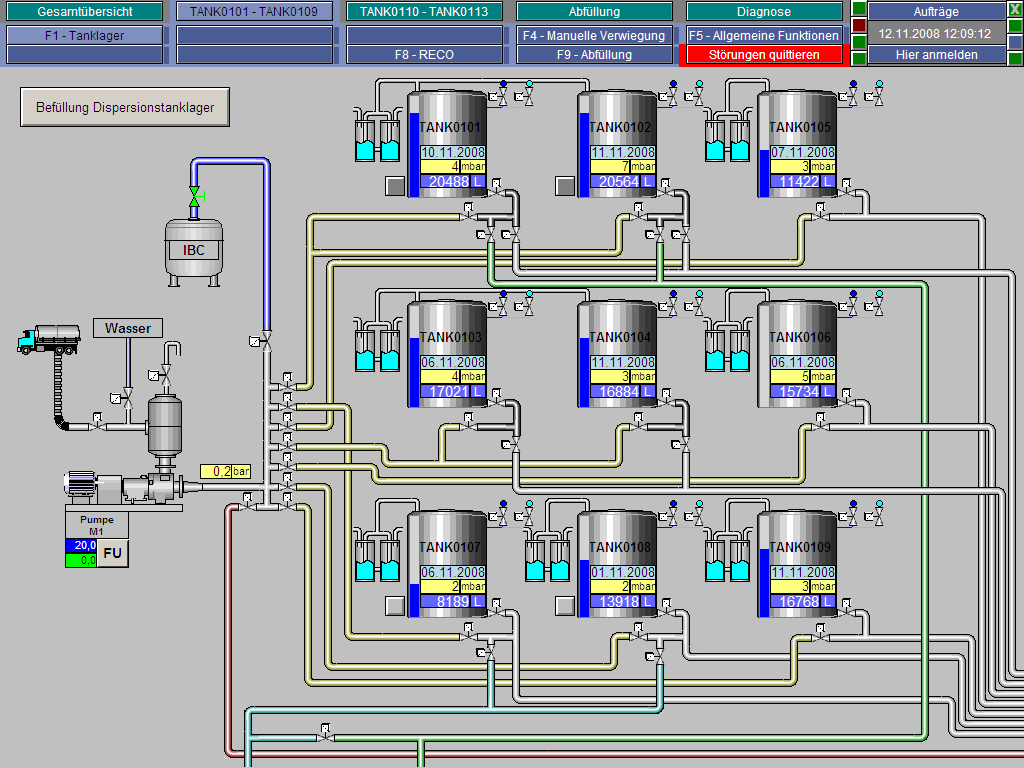
Task: Click the Befüllung Dispersionstanklager button
Action: (x=125, y=107)
